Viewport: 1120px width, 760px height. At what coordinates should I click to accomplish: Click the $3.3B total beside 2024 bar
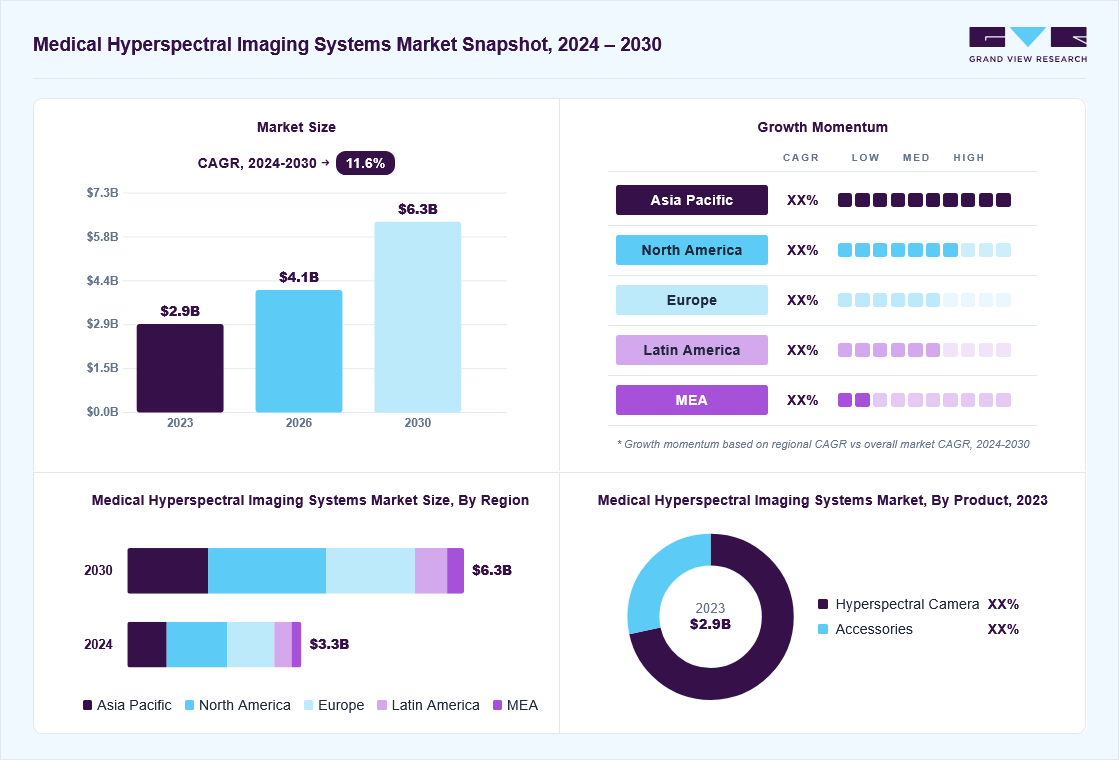[x=329, y=644]
